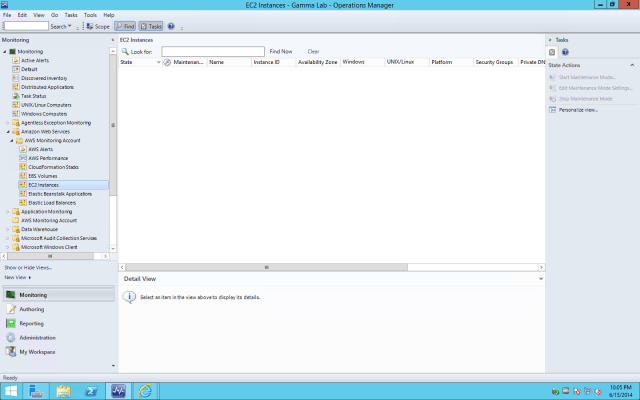Click the Help icon in toolbar

click(x=171, y=26)
